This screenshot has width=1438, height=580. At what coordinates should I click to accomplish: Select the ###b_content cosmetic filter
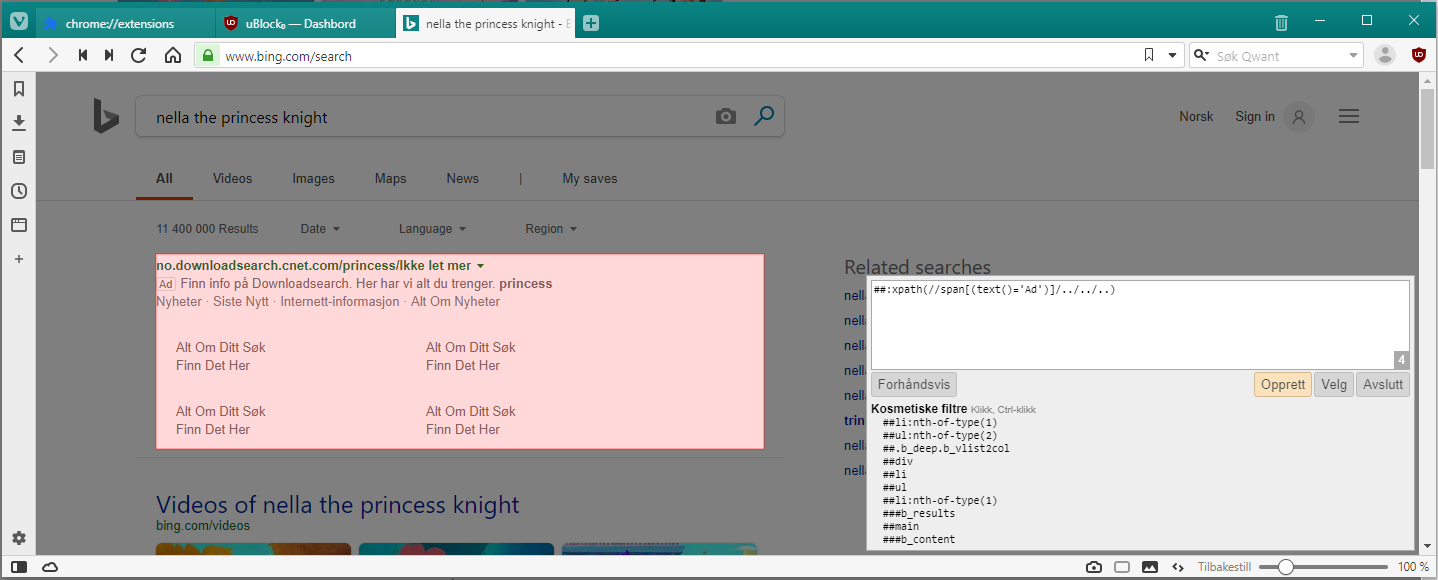coord(919,540)
